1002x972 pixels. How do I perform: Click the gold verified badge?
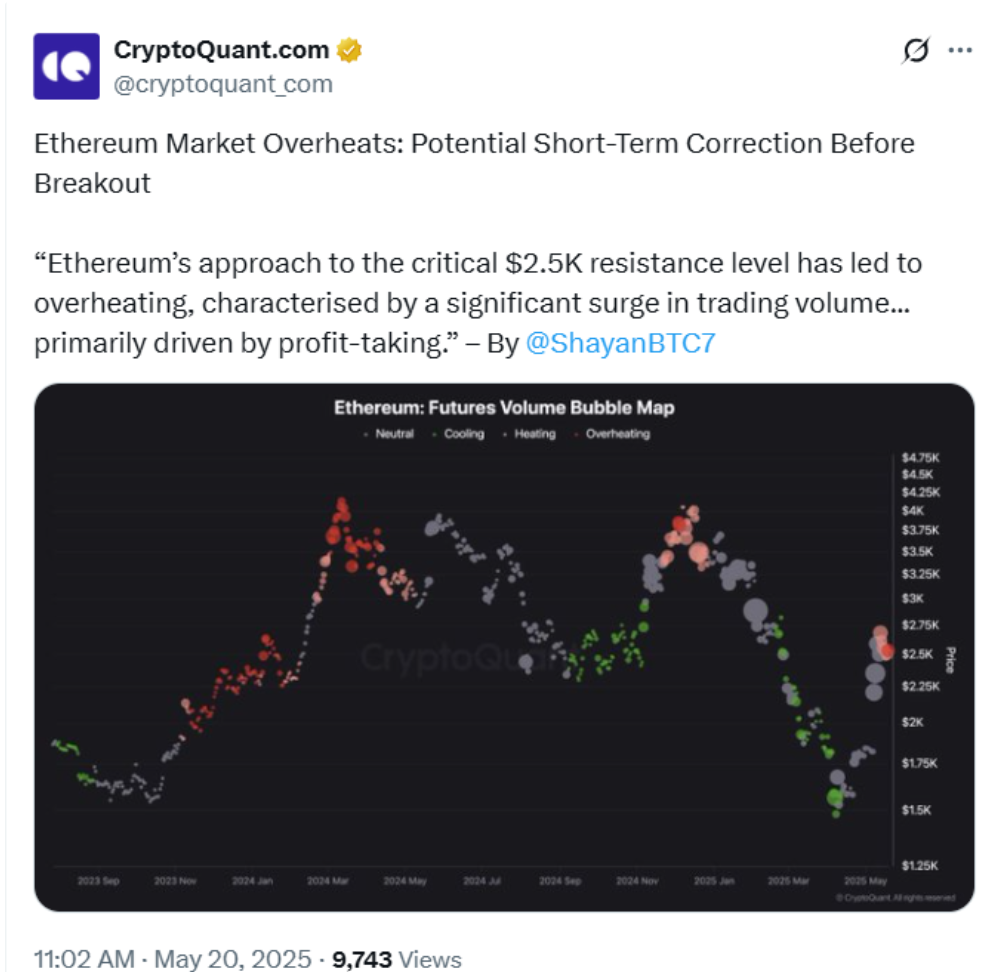point(349,50)
